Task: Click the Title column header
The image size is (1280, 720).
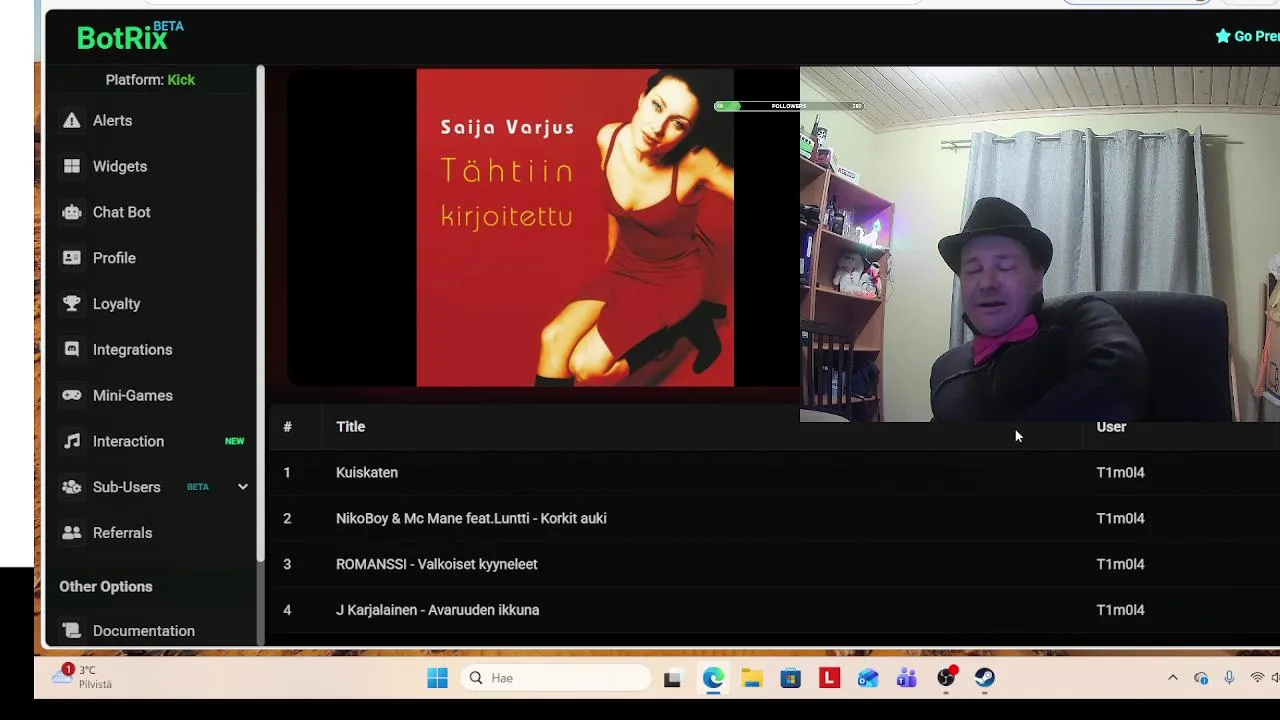Action: coord(351,427)
